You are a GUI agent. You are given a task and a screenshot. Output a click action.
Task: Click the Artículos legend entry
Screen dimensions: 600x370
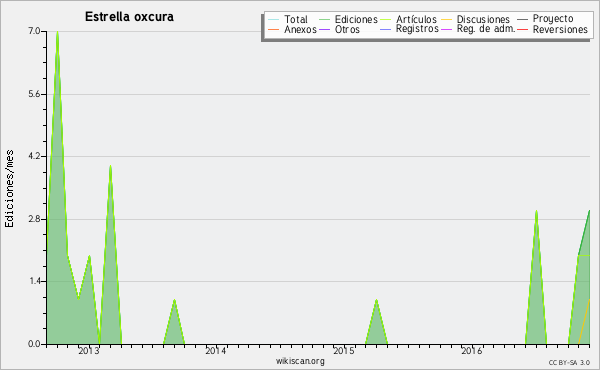409,19
